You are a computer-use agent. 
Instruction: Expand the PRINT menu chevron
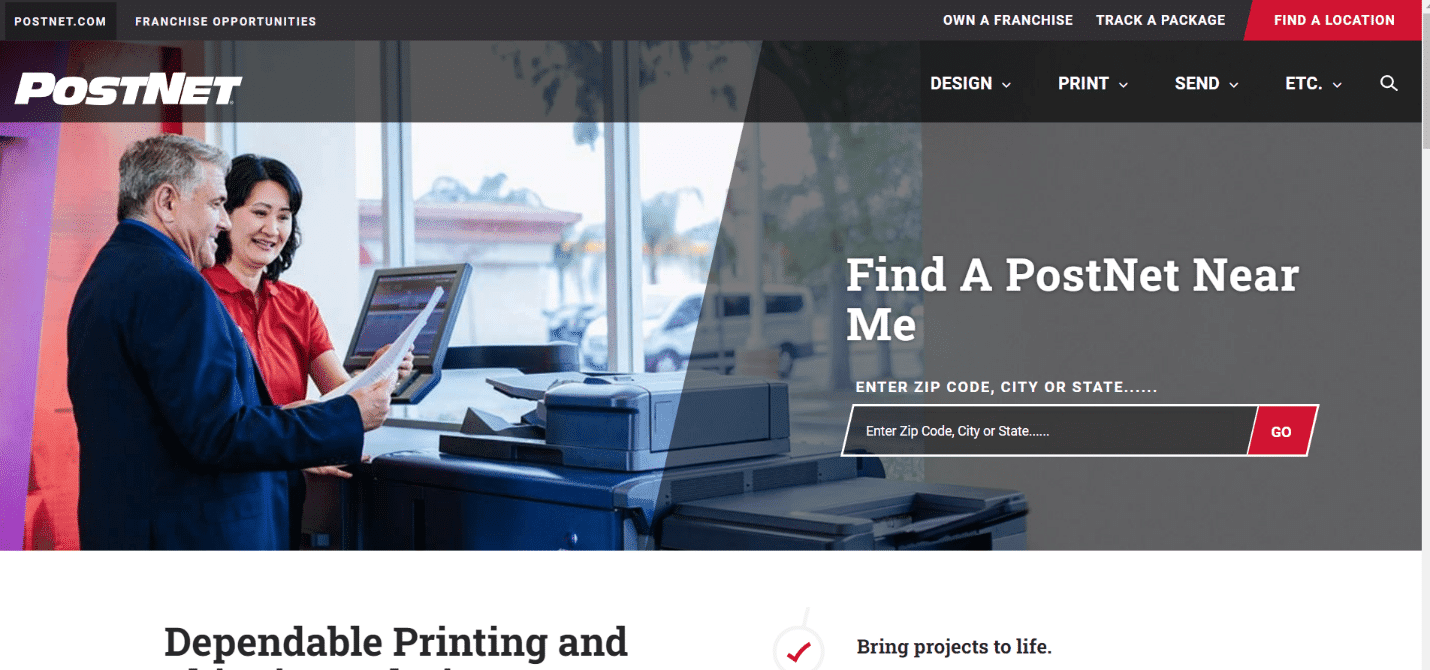(1123, 85)
